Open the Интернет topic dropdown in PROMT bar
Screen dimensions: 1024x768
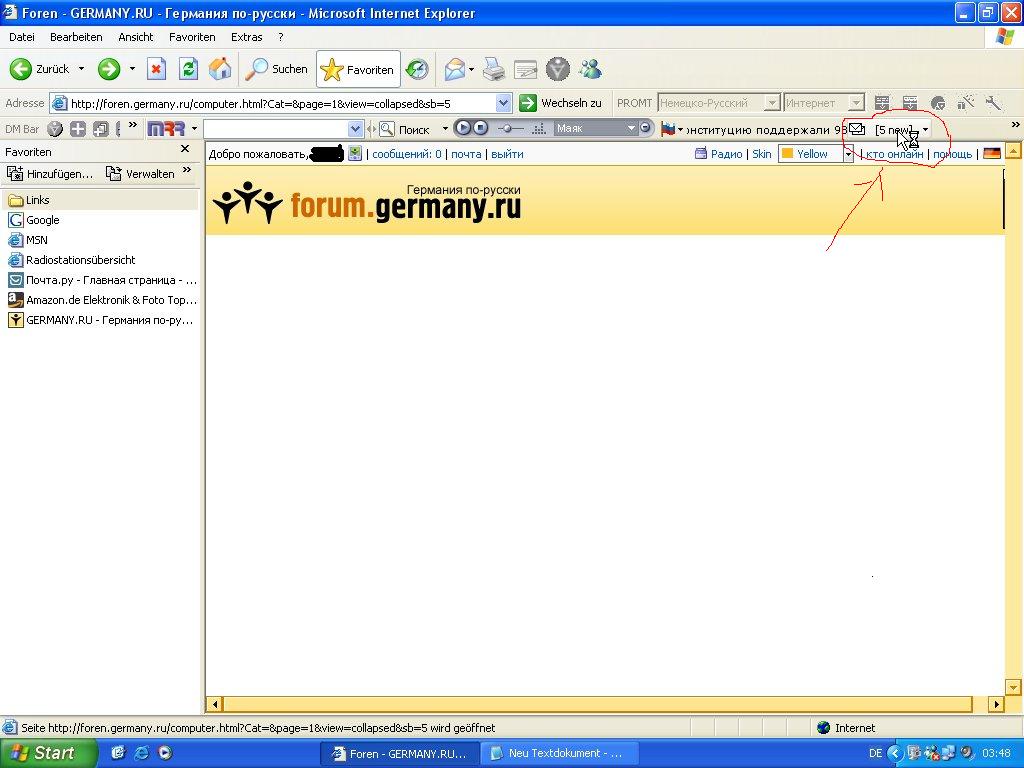pos(856,103)
